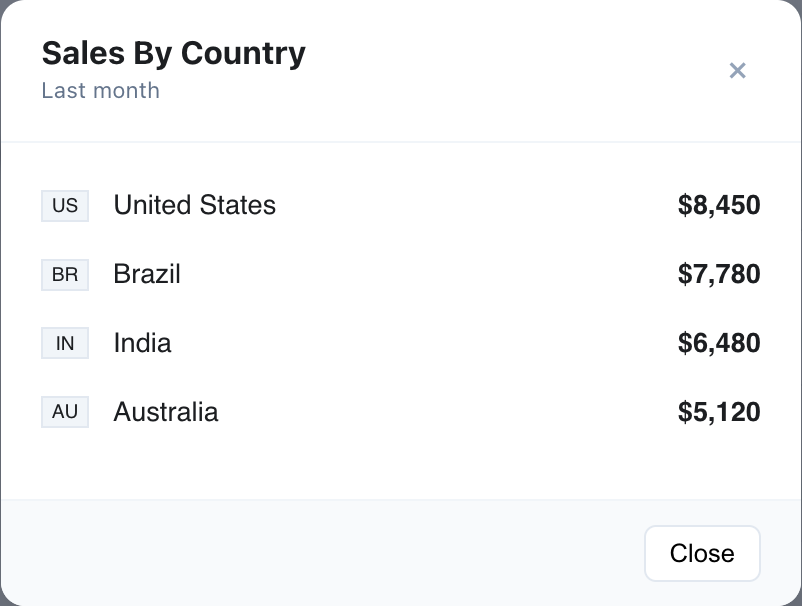Click the Australia country name text

(166, 412)
